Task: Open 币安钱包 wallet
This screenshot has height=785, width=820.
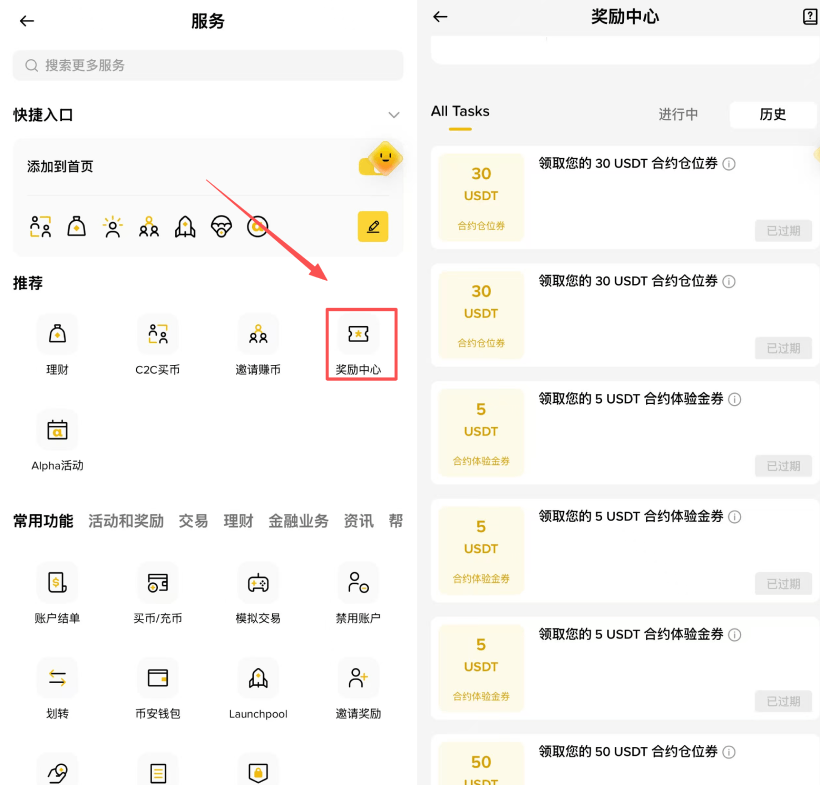Action: pyautogui.click(x=157, y=689)
